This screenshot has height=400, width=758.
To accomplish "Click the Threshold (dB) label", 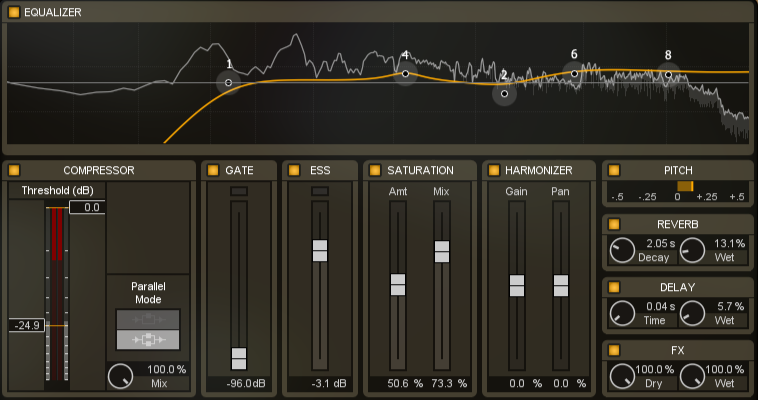I will click(x=58, y=191).
